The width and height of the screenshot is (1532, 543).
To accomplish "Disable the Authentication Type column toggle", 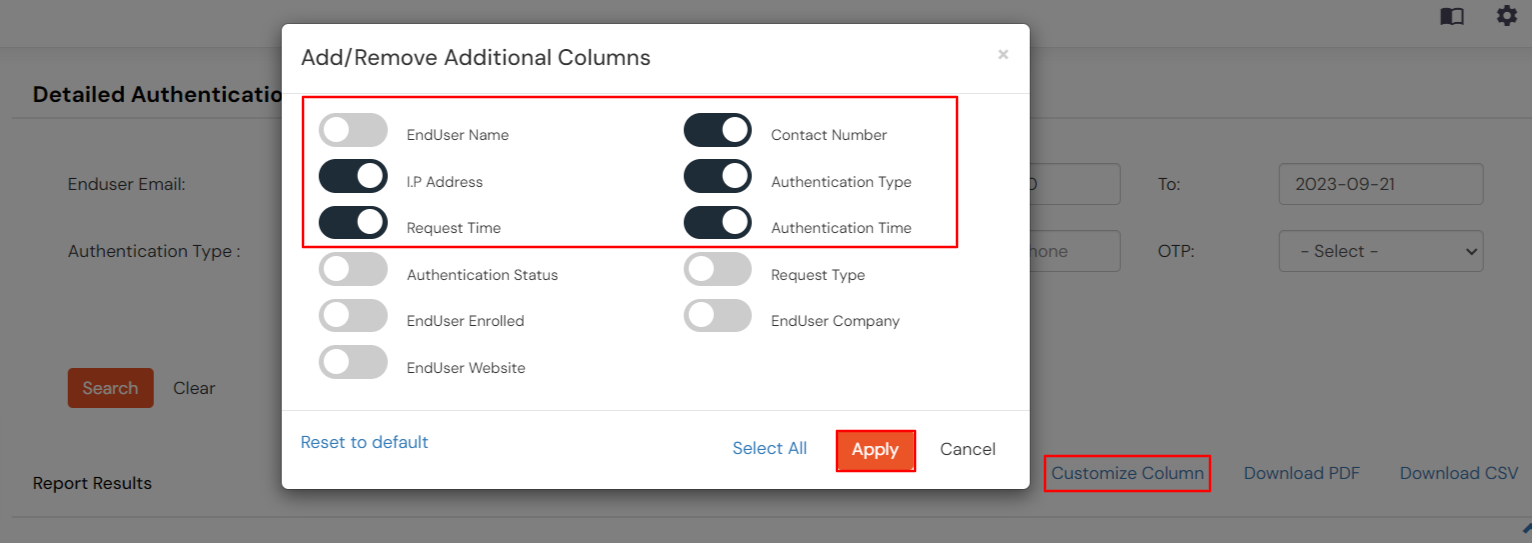I will [x=718, y=177].
